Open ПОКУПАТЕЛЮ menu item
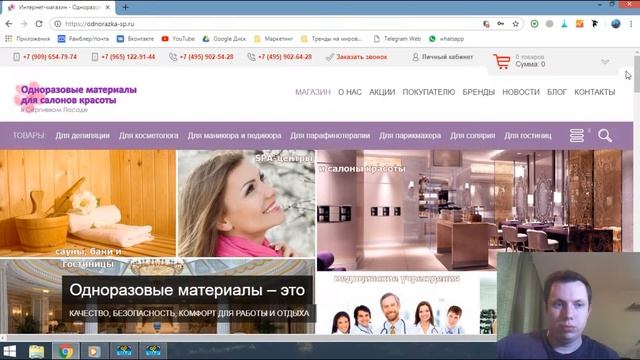Viewport: 640px width, 360px height. (429, 92)
